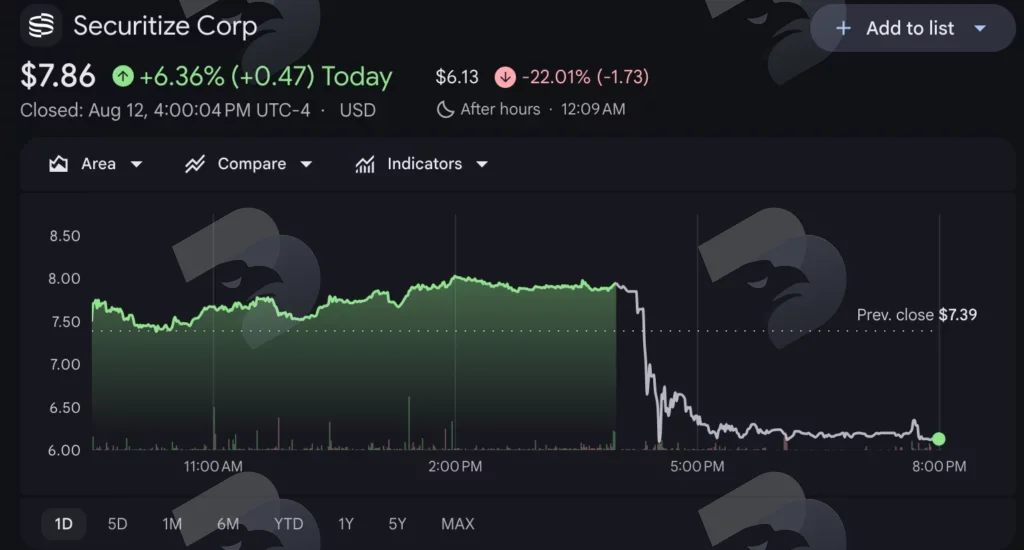Click the moon After hours icon

(445, 109)
